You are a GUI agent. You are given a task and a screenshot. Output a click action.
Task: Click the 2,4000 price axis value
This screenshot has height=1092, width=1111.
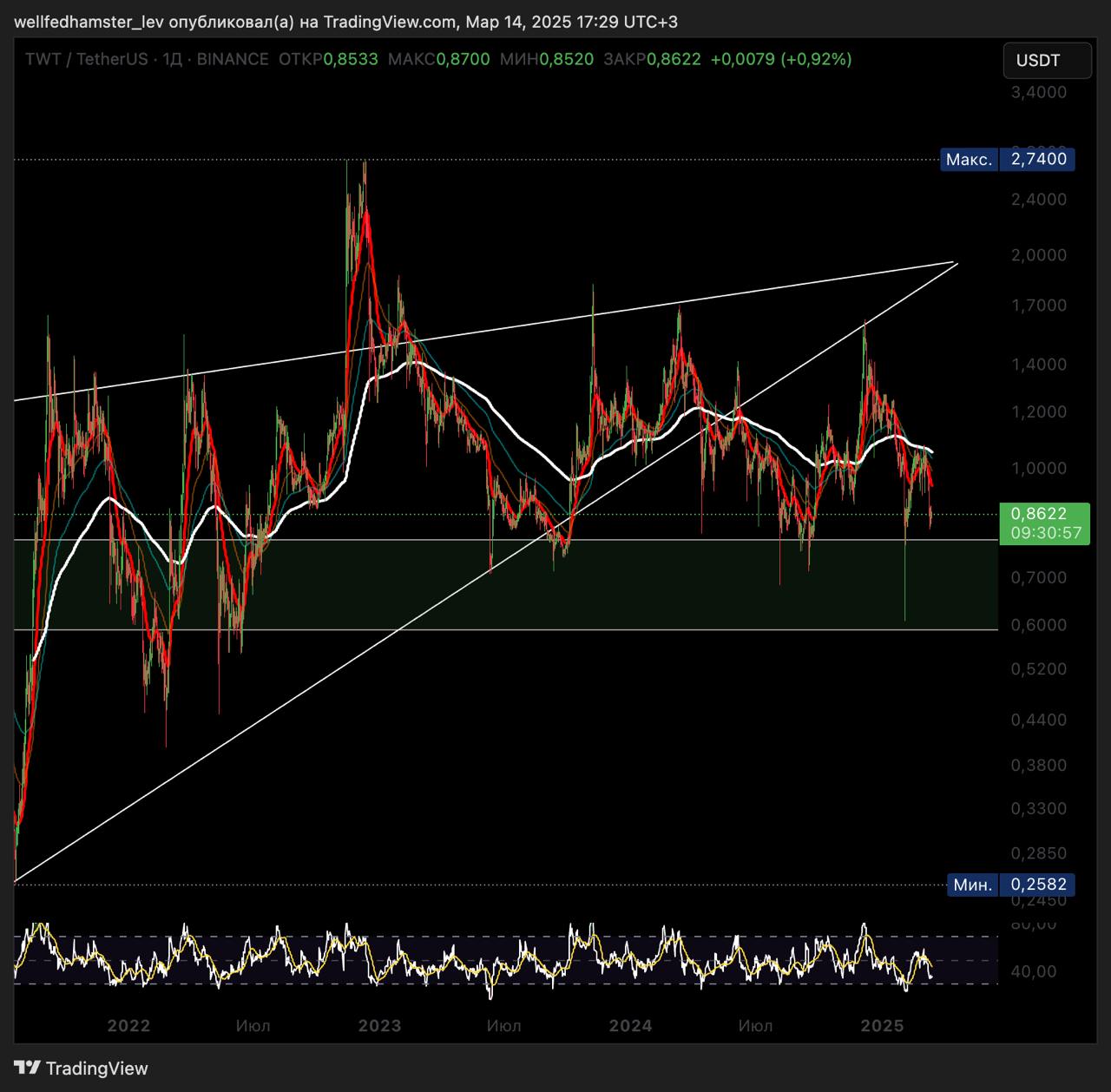[1039, 199]
